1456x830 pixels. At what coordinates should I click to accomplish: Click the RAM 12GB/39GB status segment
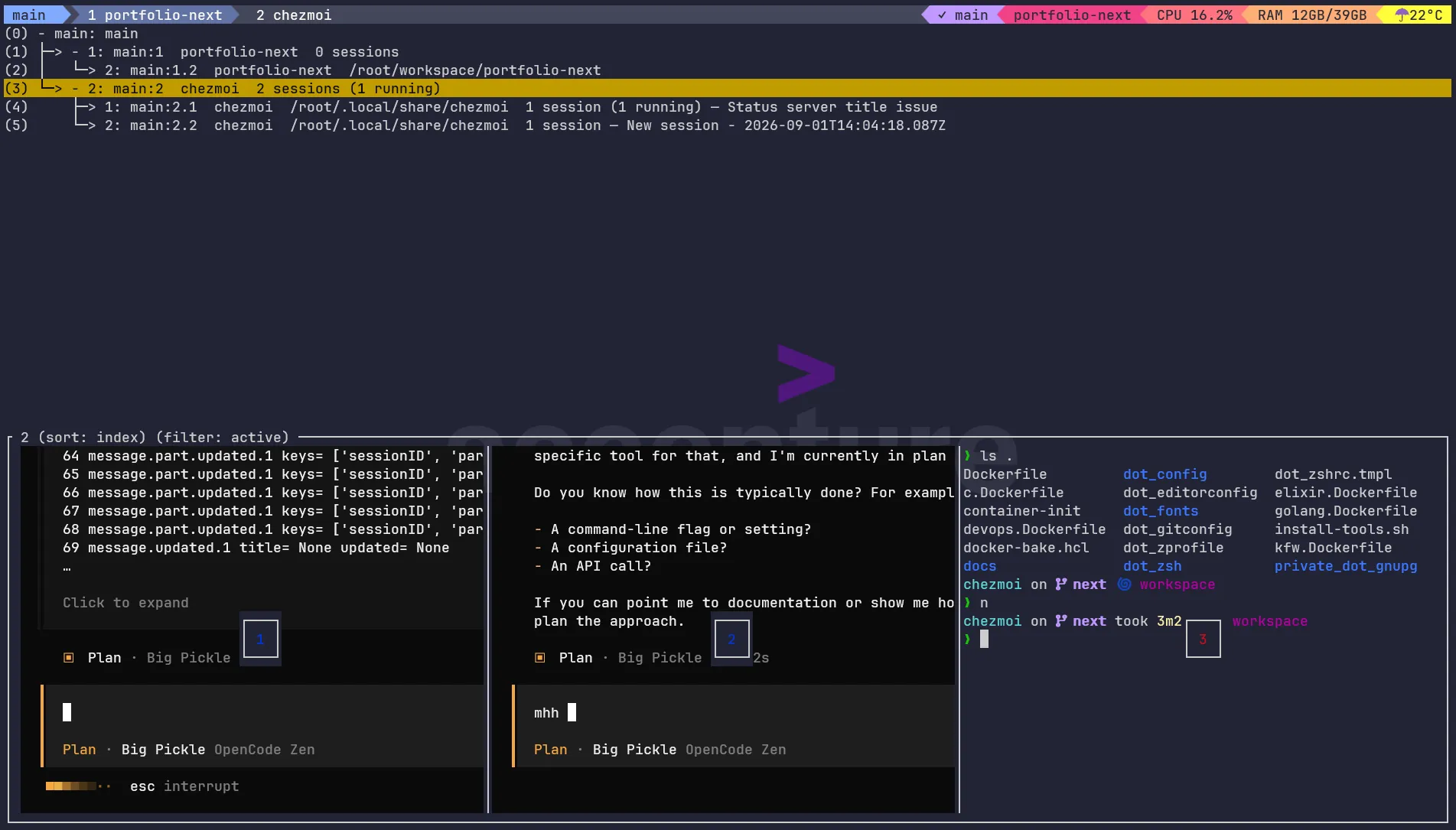pyautogui.click(x=1311, y=15)
